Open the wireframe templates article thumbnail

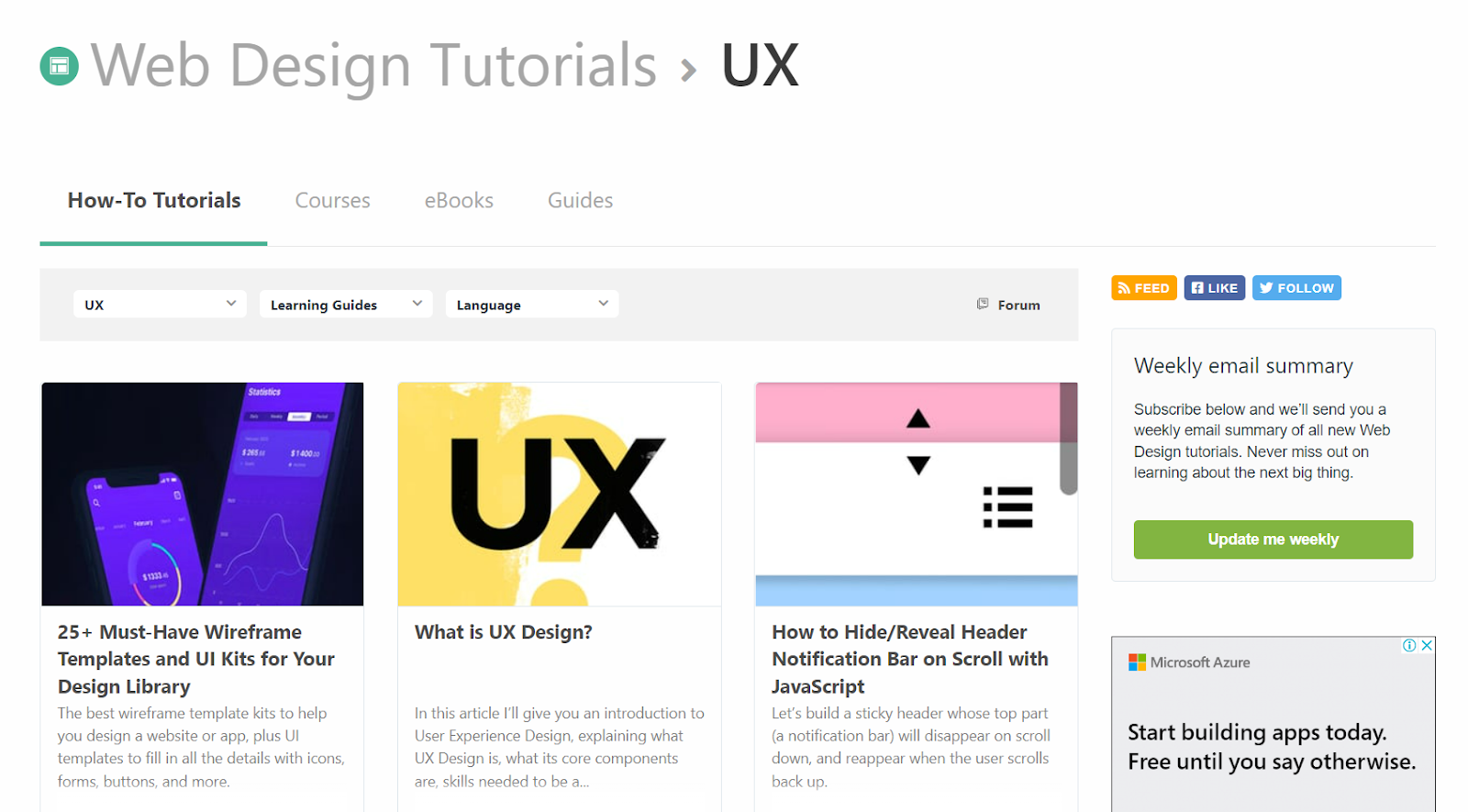pos(203,494)
